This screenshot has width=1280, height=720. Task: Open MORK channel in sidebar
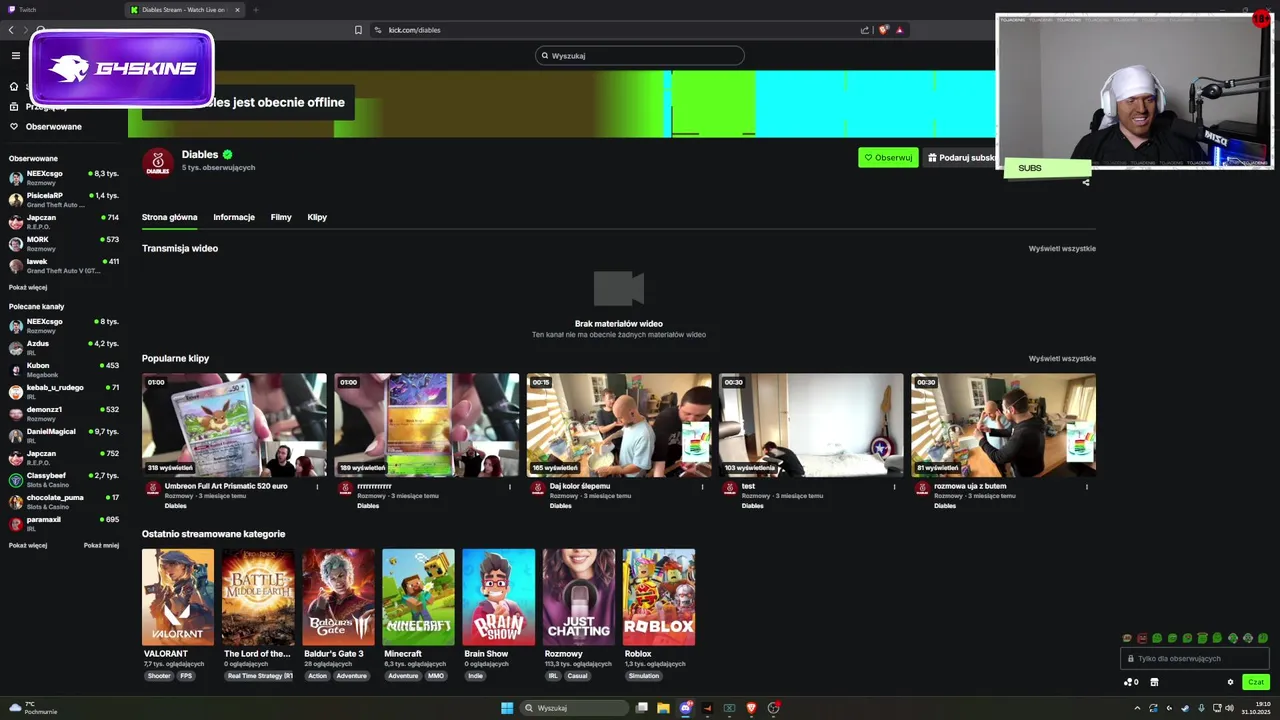click(x=63, y=244)
